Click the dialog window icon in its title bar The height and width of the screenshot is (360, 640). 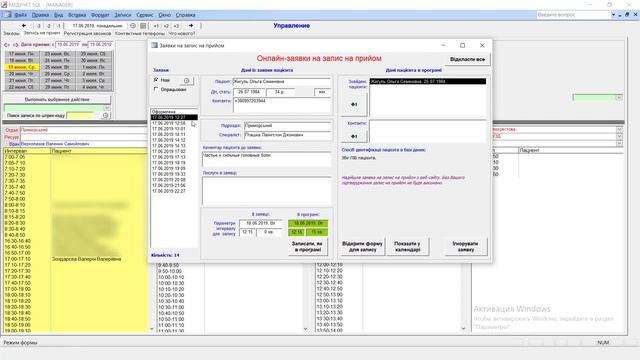[154, 45]
